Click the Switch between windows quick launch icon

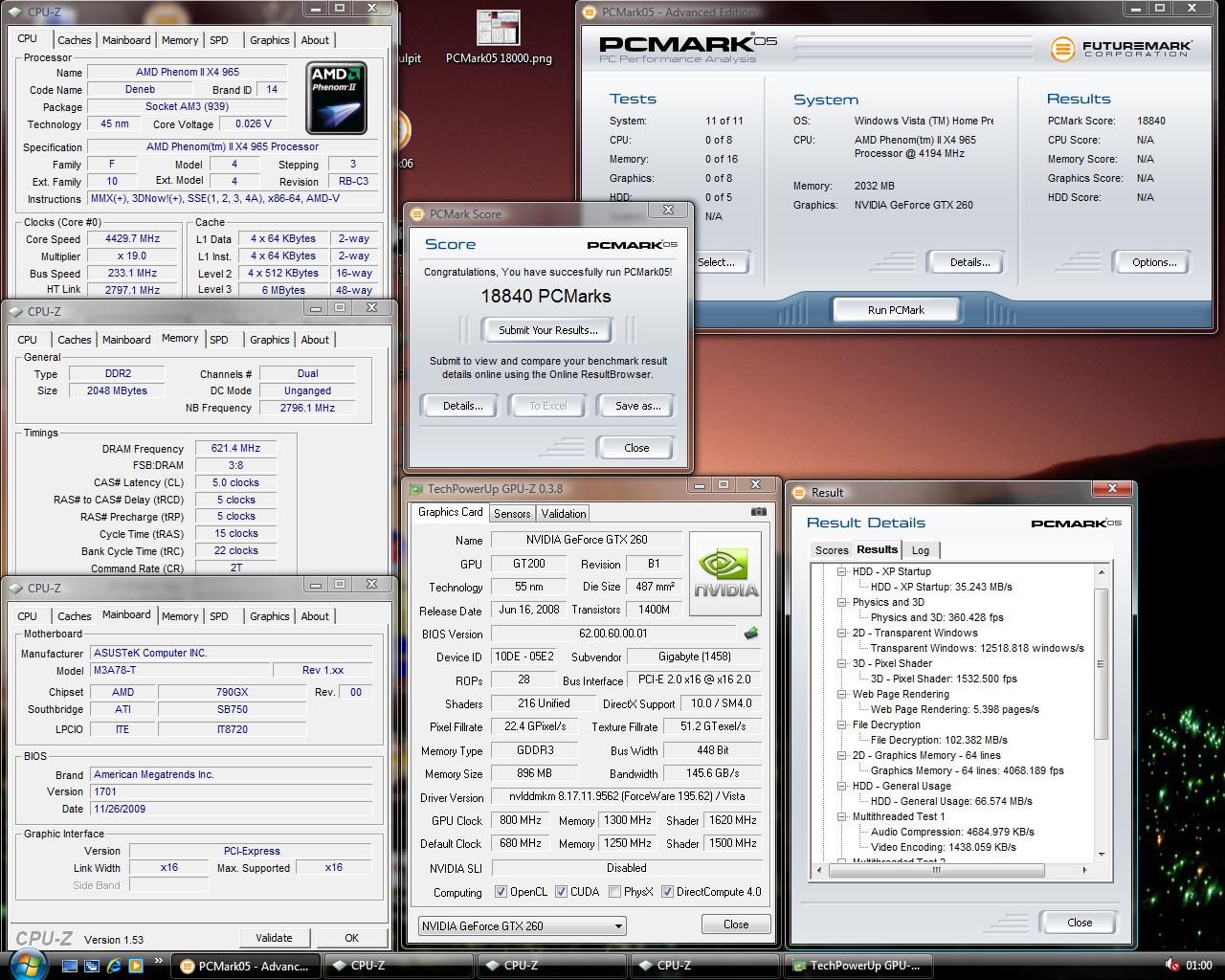coord(92,966)
